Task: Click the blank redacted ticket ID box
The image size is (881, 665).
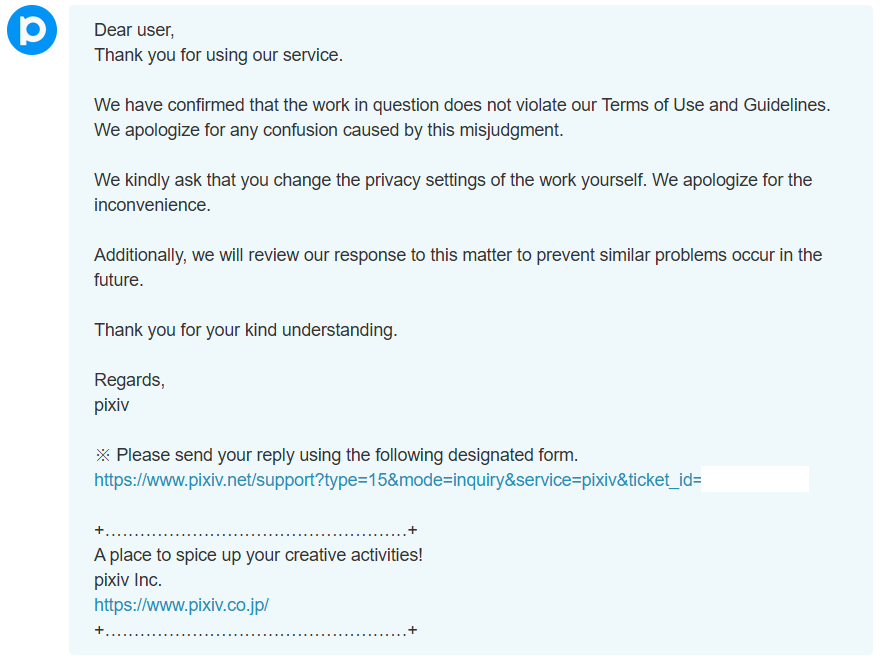Action: pyautogui.click(x=755, y=480)
